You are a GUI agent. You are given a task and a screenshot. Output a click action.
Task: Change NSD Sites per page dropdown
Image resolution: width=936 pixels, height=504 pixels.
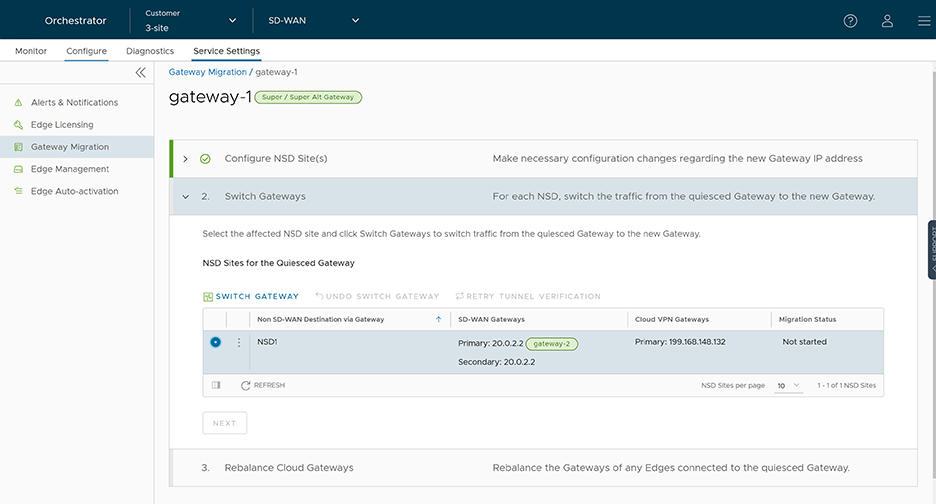click(x=788, y=385)
